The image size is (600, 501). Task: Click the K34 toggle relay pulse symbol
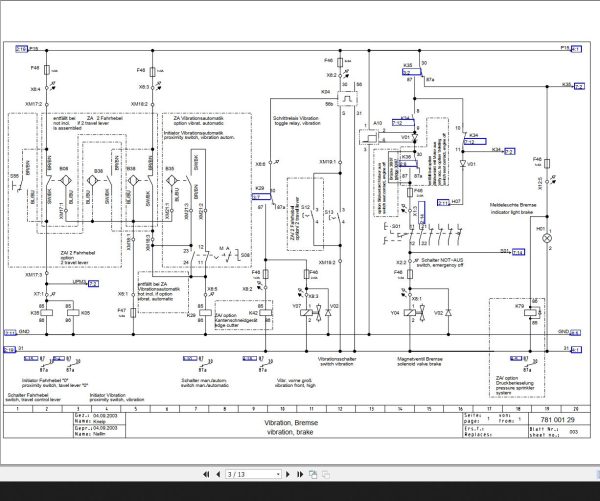point(348,99)
